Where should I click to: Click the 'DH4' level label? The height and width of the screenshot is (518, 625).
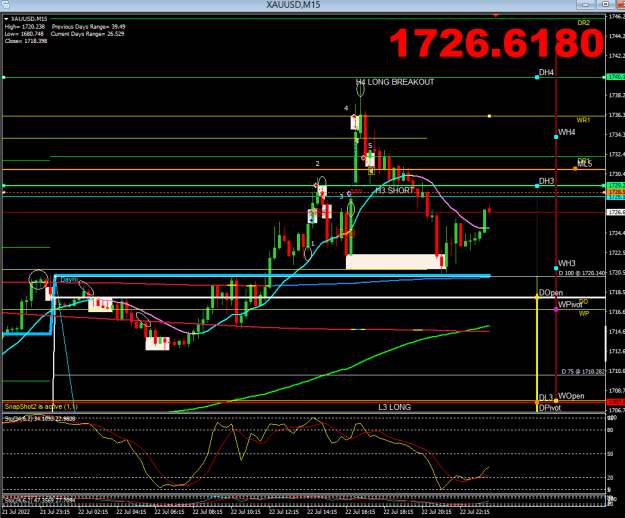(546, 73)
